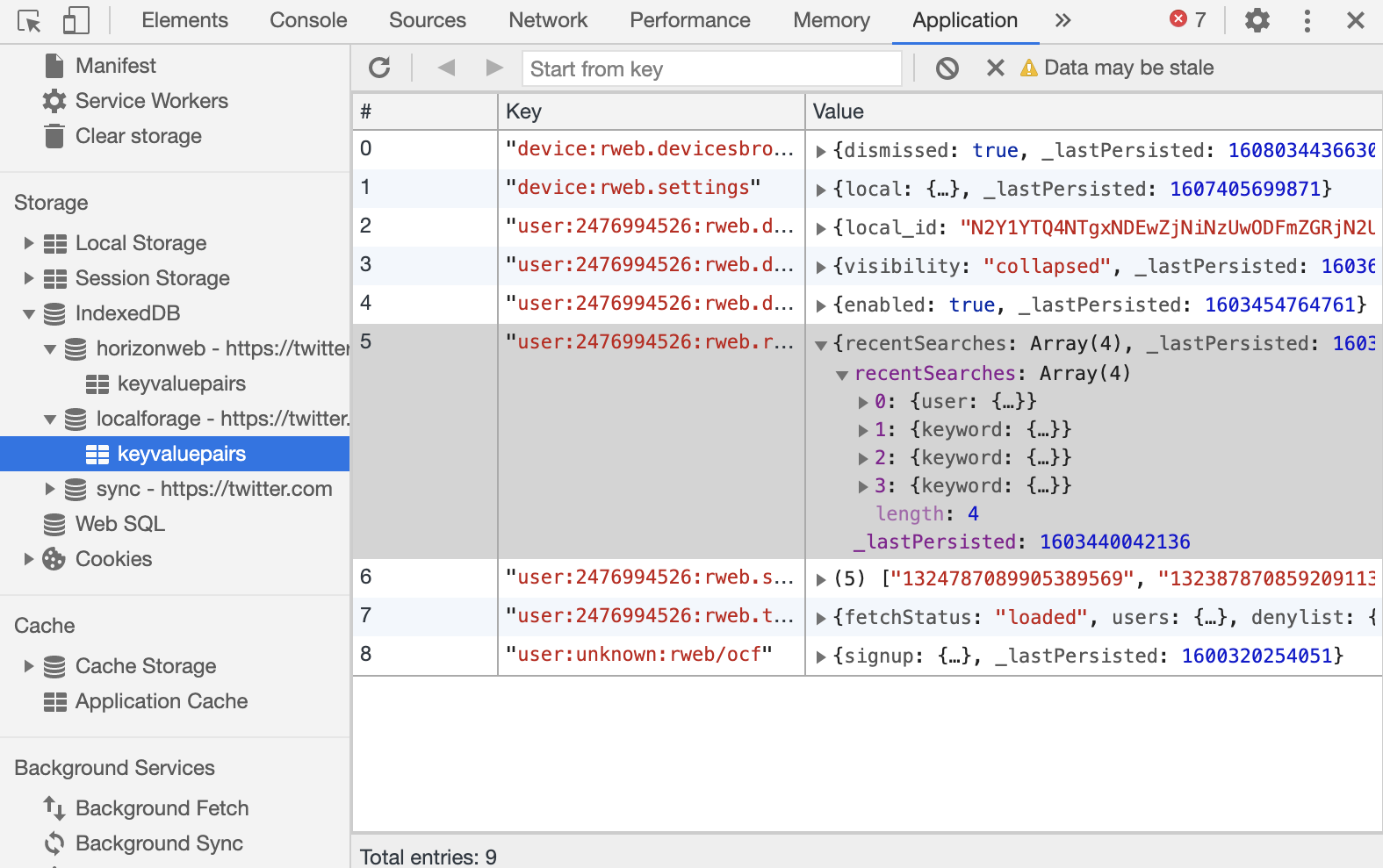The width and height of the screenshot is (1383, 868).
Task: Select sync https://twitter.com database
Action: point(213,489)
